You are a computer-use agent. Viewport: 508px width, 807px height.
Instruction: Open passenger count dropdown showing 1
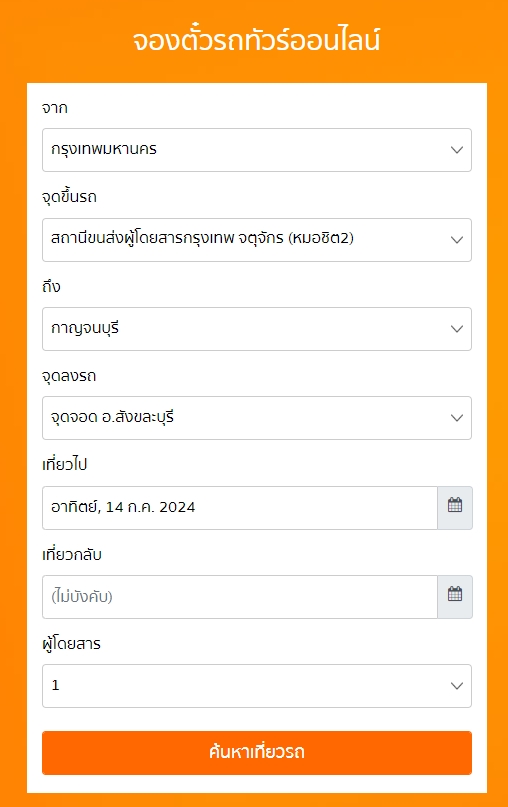pos(257,686)
